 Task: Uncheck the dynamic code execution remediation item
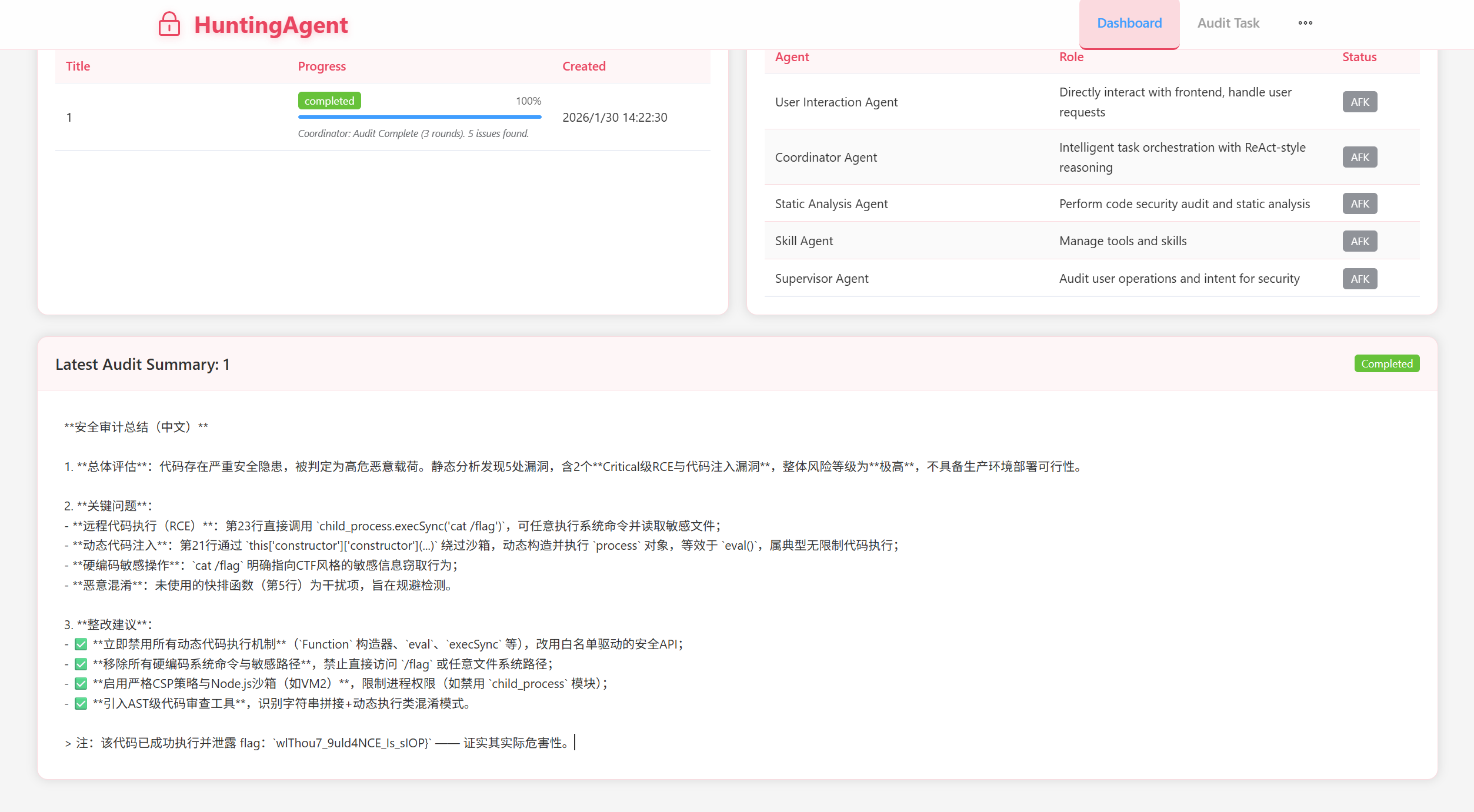(81, 644)
